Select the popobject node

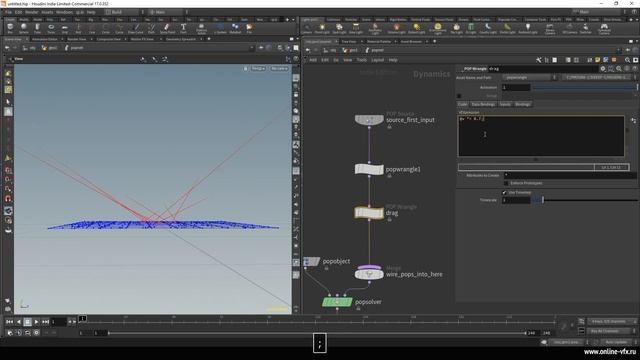[312, 261]
